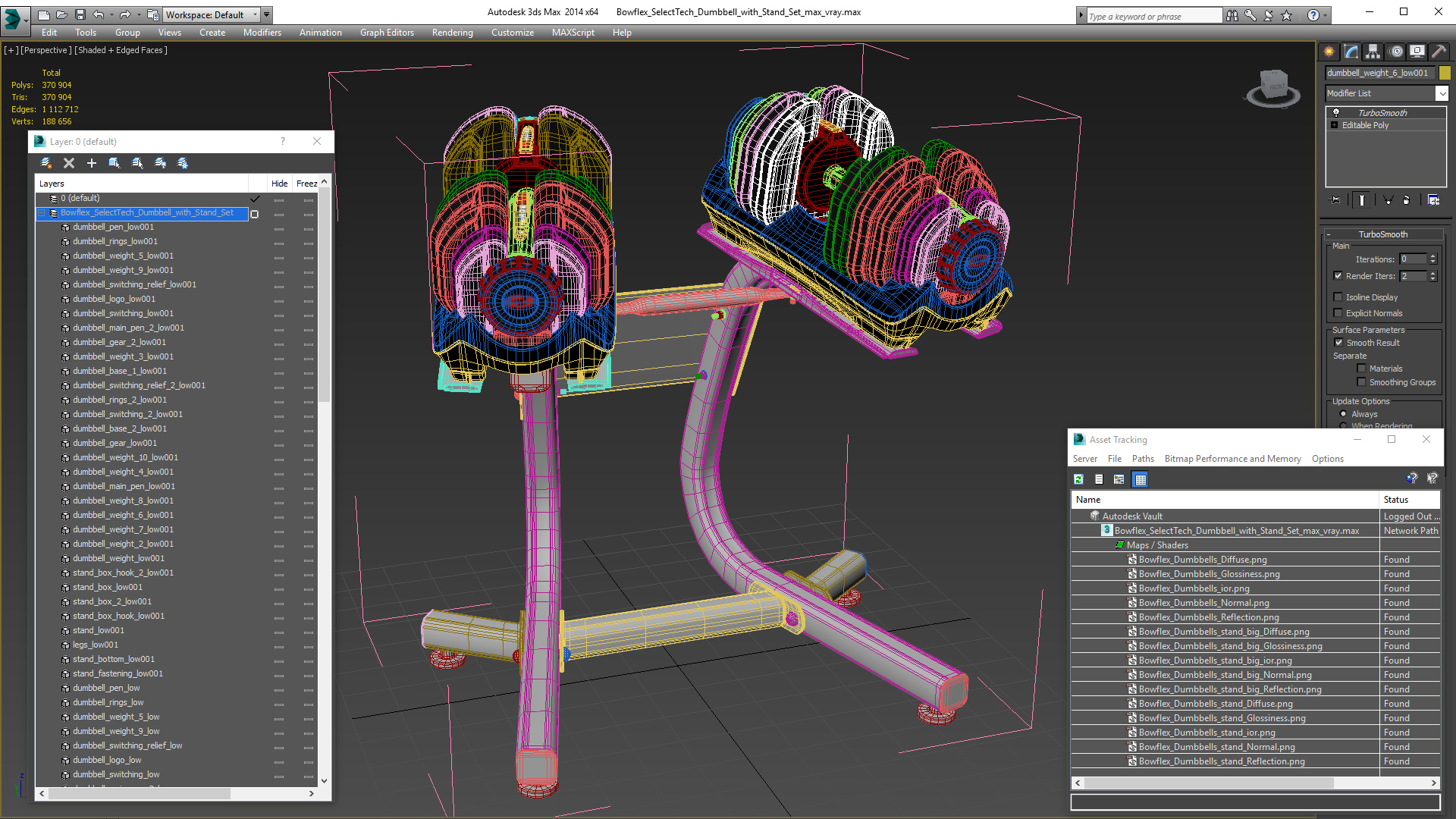This screenshot has height=819, width=1456.
Task: Click the viewport [+] general label
Action: [11, 50]
